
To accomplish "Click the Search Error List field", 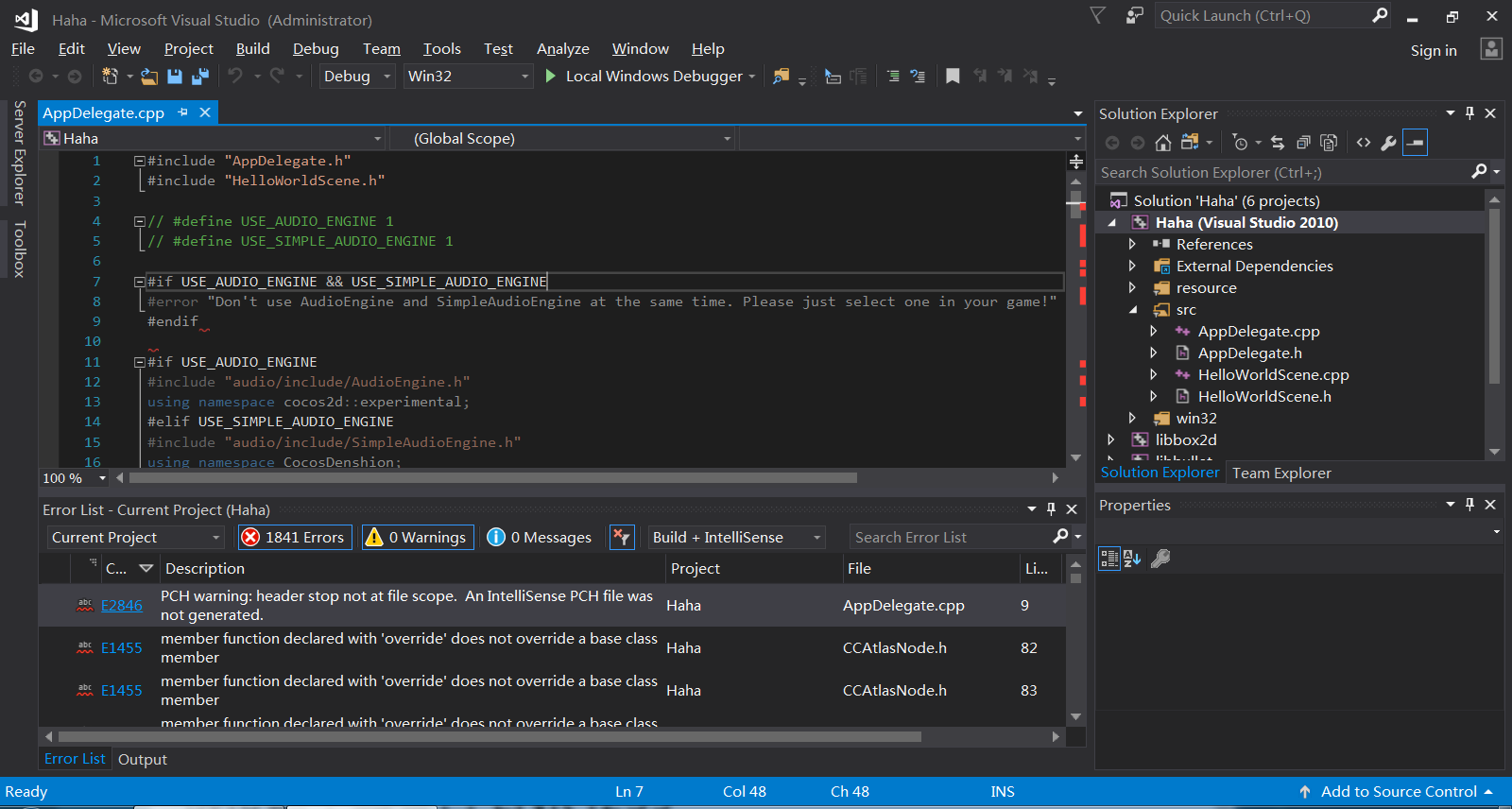I will (x=950, y=538).
